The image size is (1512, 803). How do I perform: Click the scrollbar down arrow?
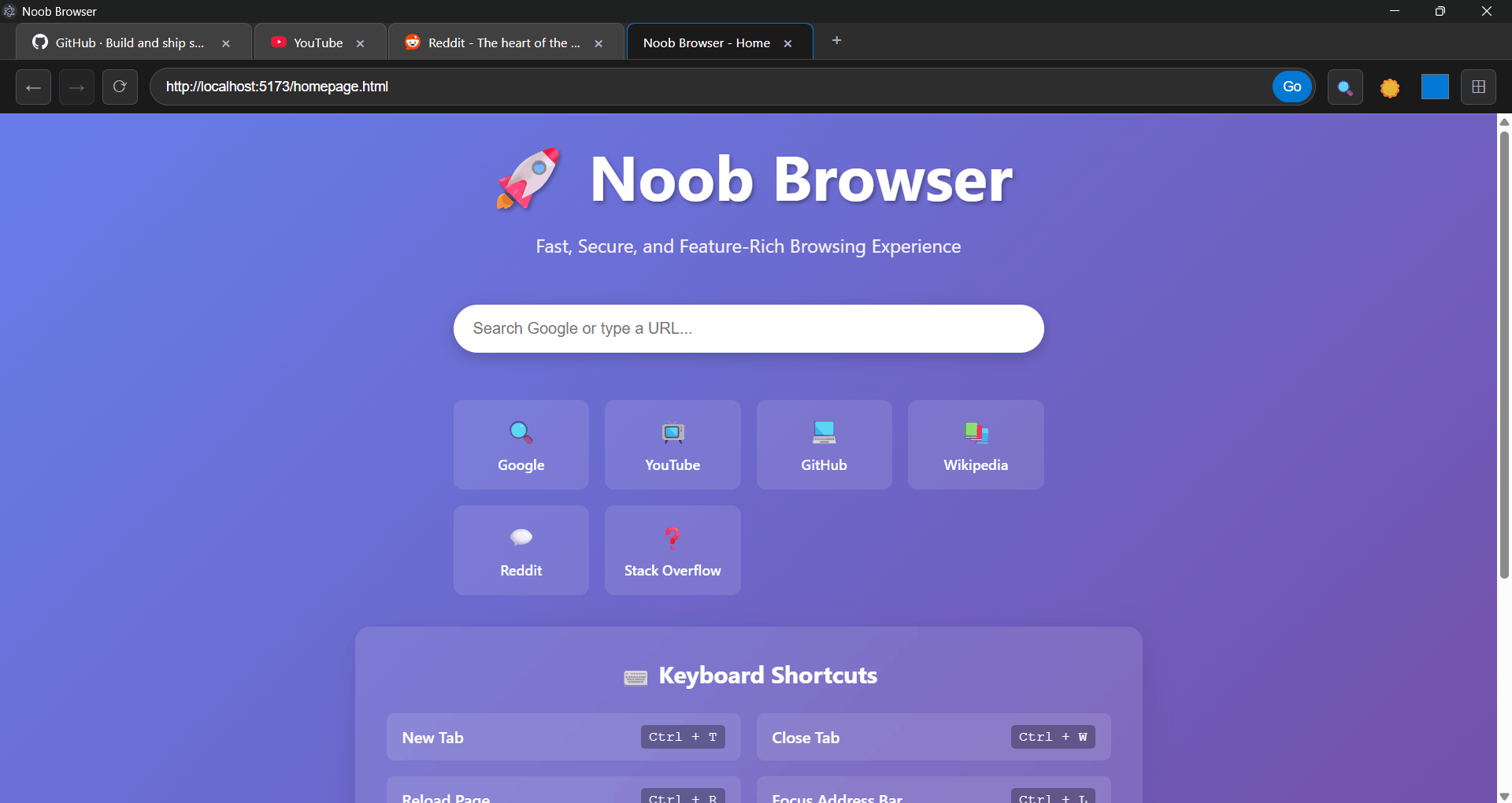[1504, 796]
